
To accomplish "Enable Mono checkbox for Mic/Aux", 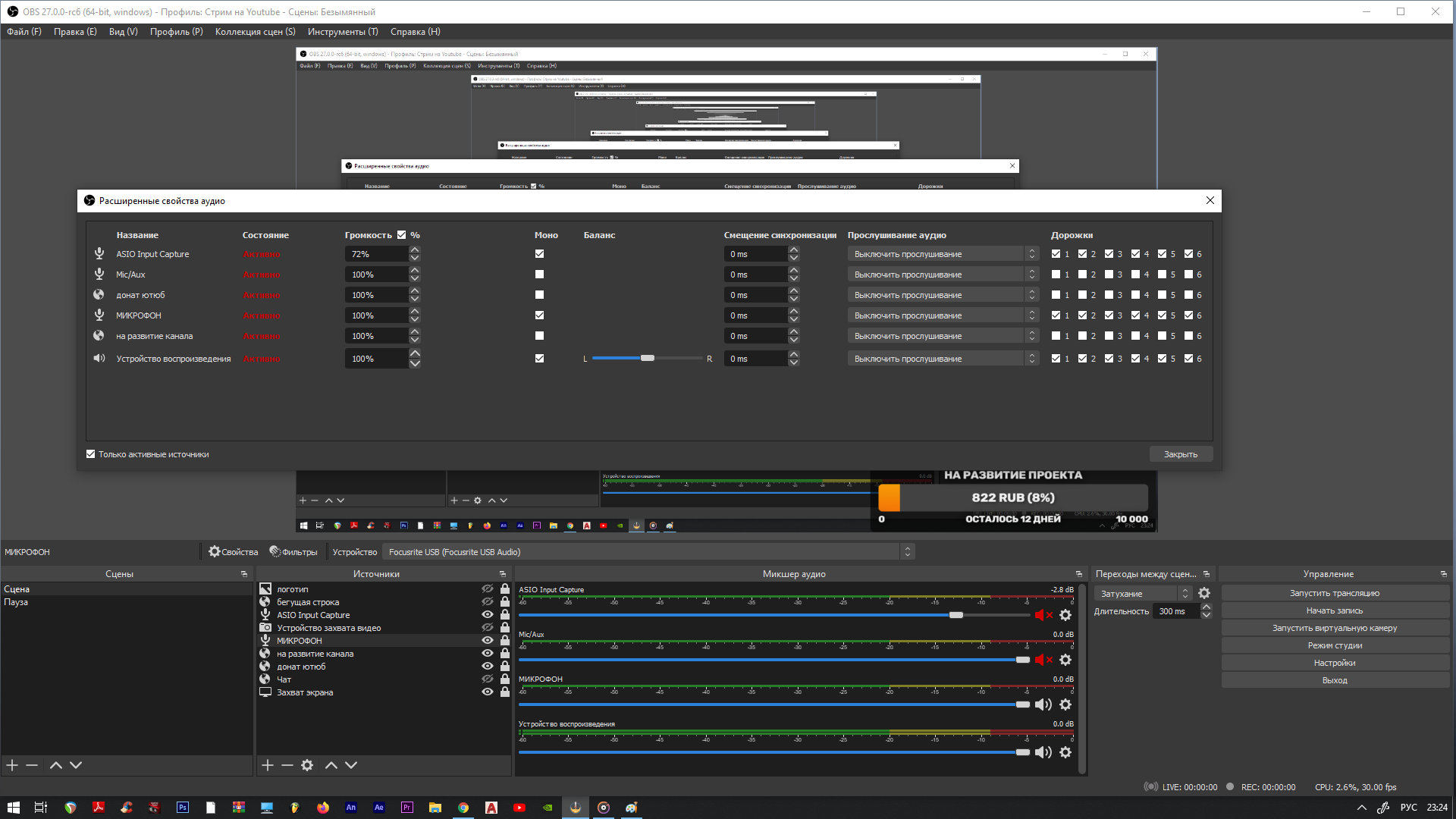I will (539, 275).
